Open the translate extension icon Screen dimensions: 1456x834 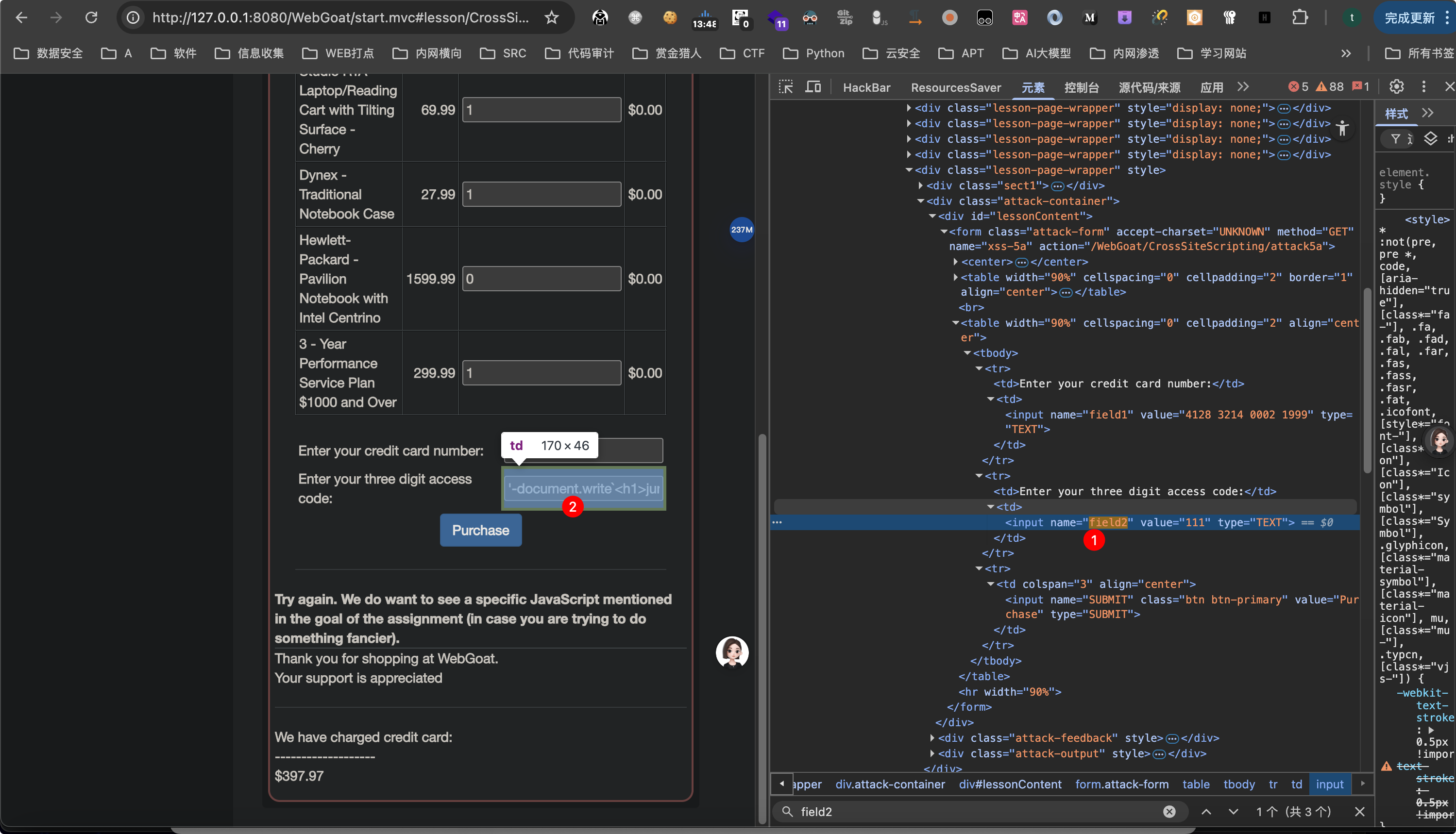pyautogui.click(x=1020, y=18)
